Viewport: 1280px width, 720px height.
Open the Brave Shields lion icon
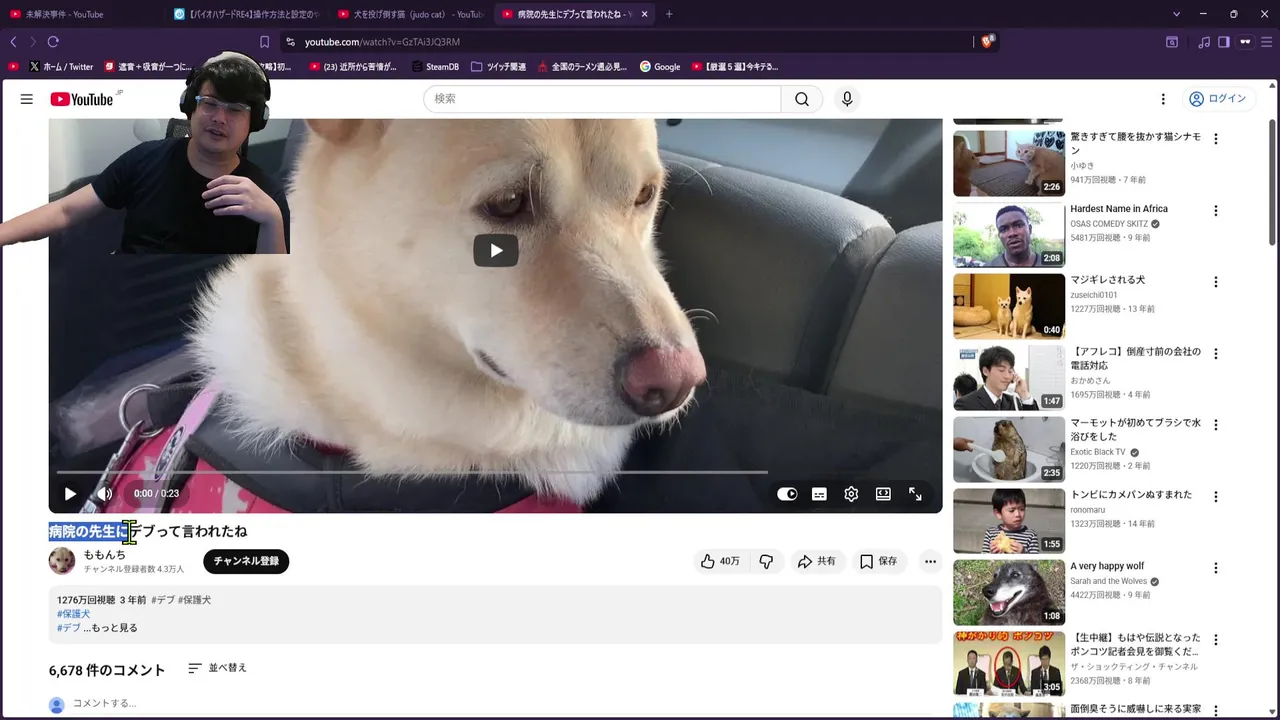tap(988, 41)
